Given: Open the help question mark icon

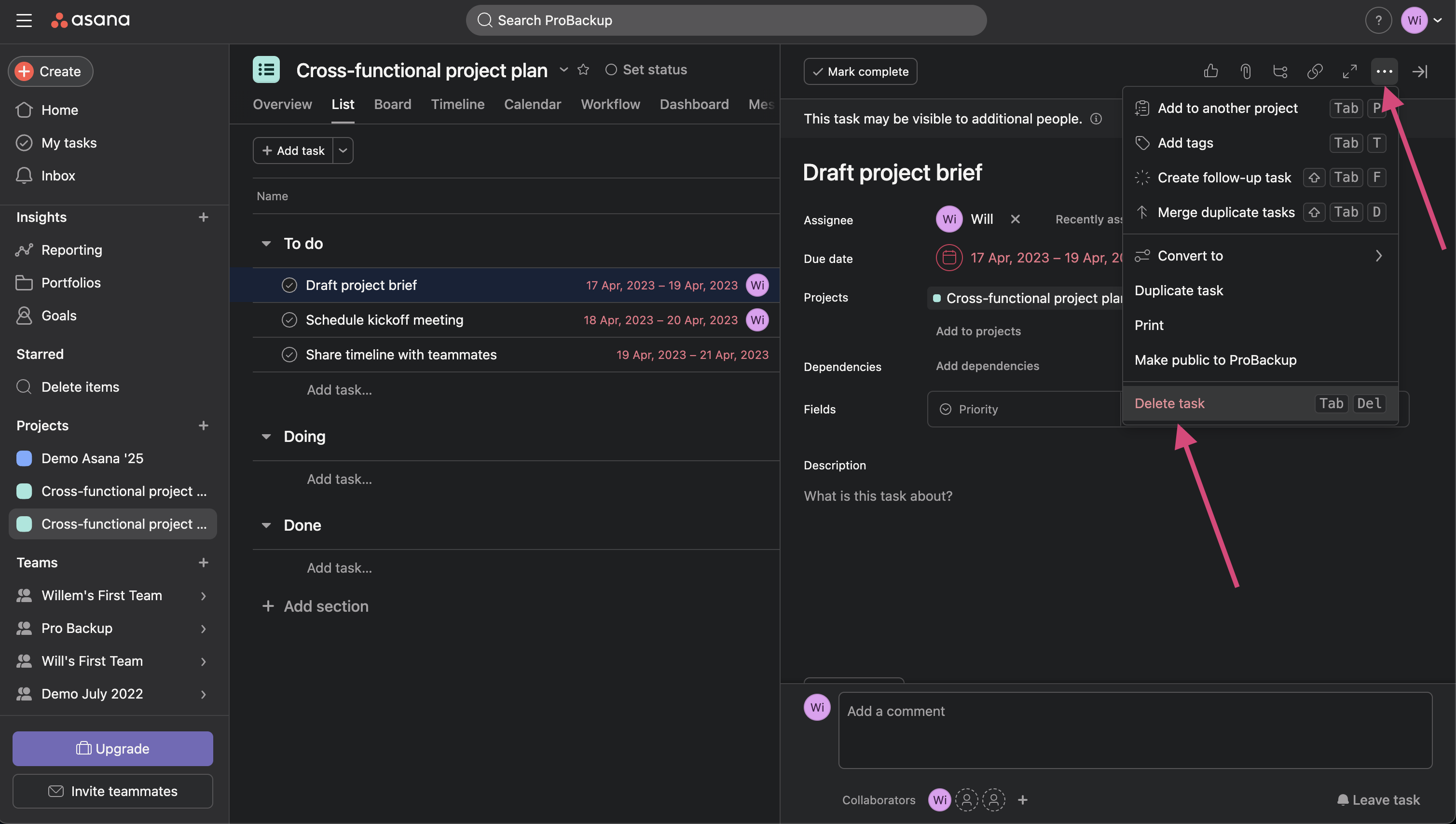Looking at the screenshot, I should (1378, 20).
